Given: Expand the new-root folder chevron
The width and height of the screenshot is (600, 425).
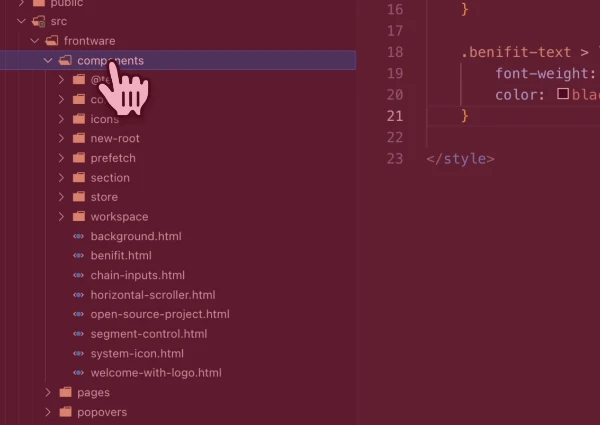Looking at the screenshot, I should pyautogui.click(x=61, y=139).
